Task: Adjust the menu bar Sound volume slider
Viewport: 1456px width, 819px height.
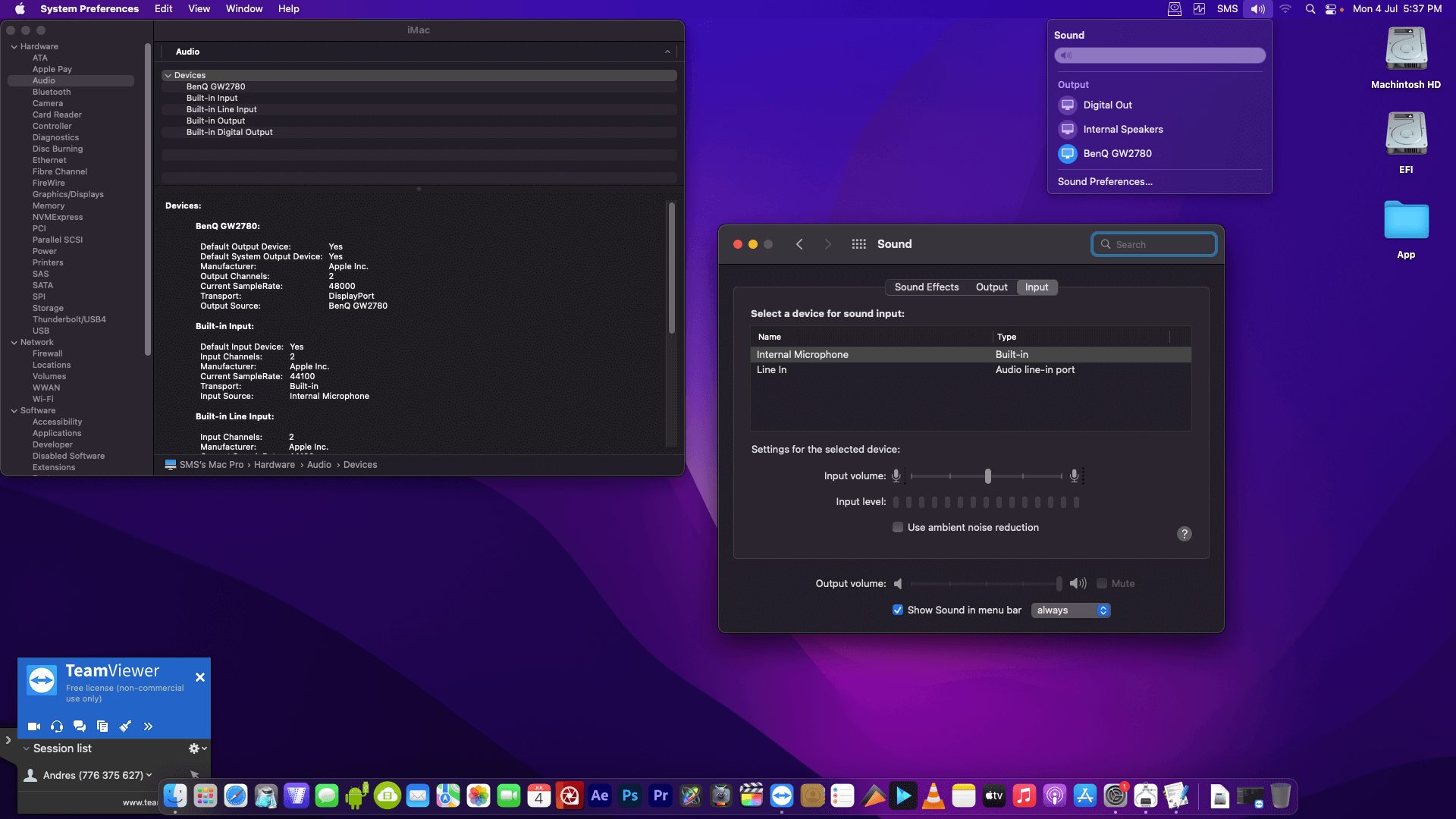Action: click(x=1159, y=55)
